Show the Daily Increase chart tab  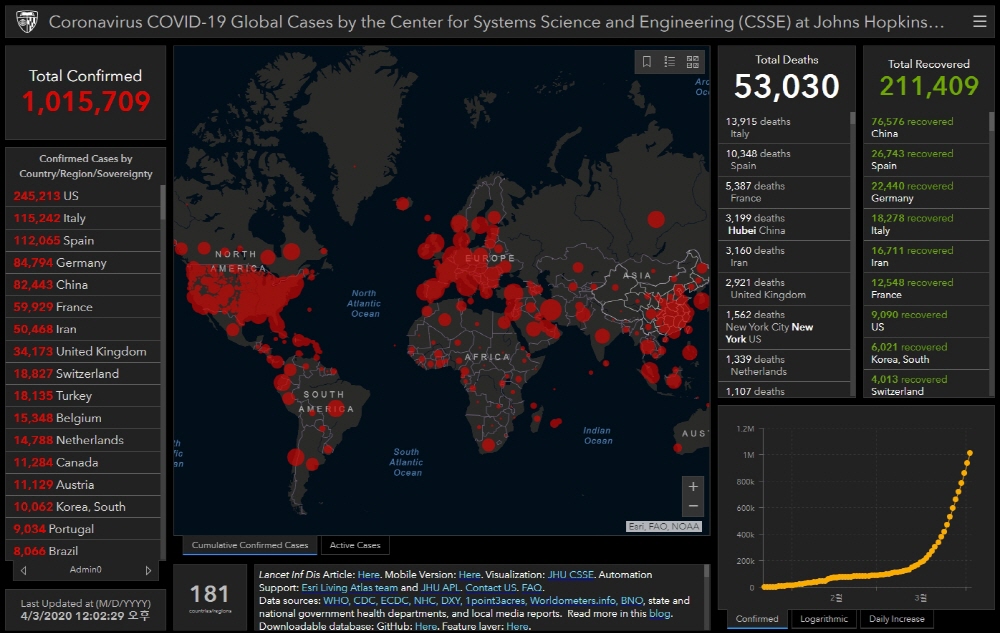pyautogui.click(x=897, y=619)
